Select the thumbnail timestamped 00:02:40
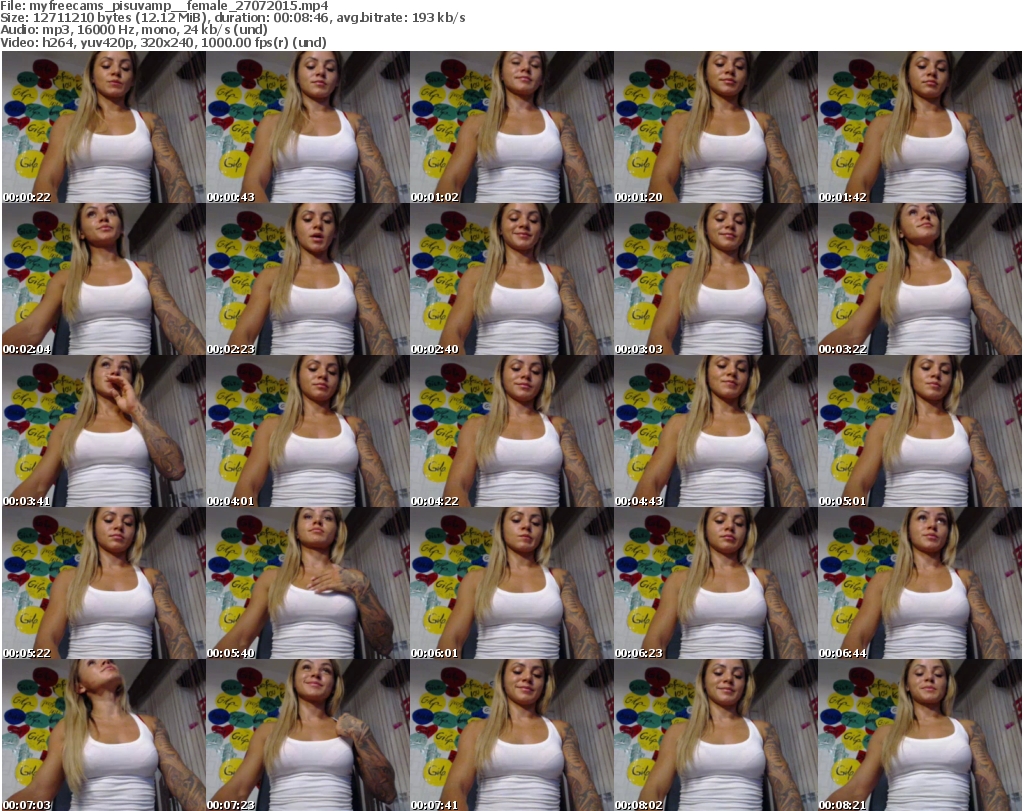The height and width of the screenshot is (811, 1024). tap(511, 279)
